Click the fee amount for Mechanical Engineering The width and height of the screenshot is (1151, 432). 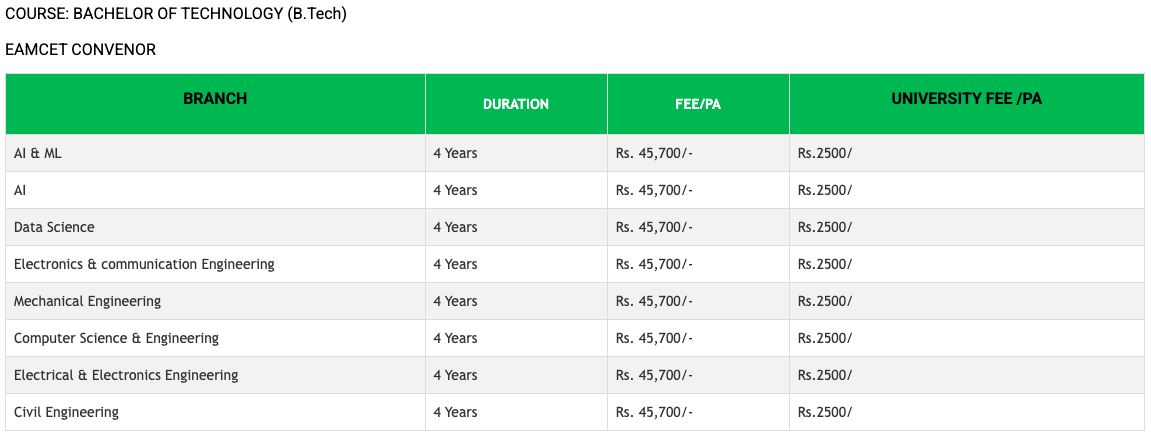click(x=654, y=301)
